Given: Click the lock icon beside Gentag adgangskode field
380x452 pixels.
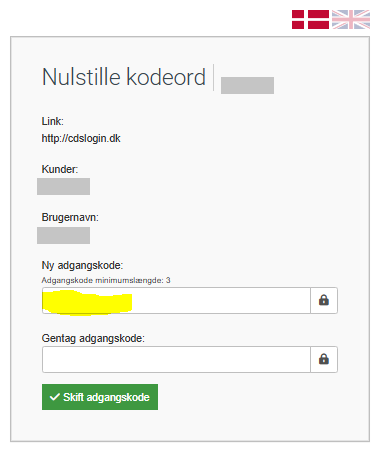Looking at the screenshot, I should (x=324, y=359).
